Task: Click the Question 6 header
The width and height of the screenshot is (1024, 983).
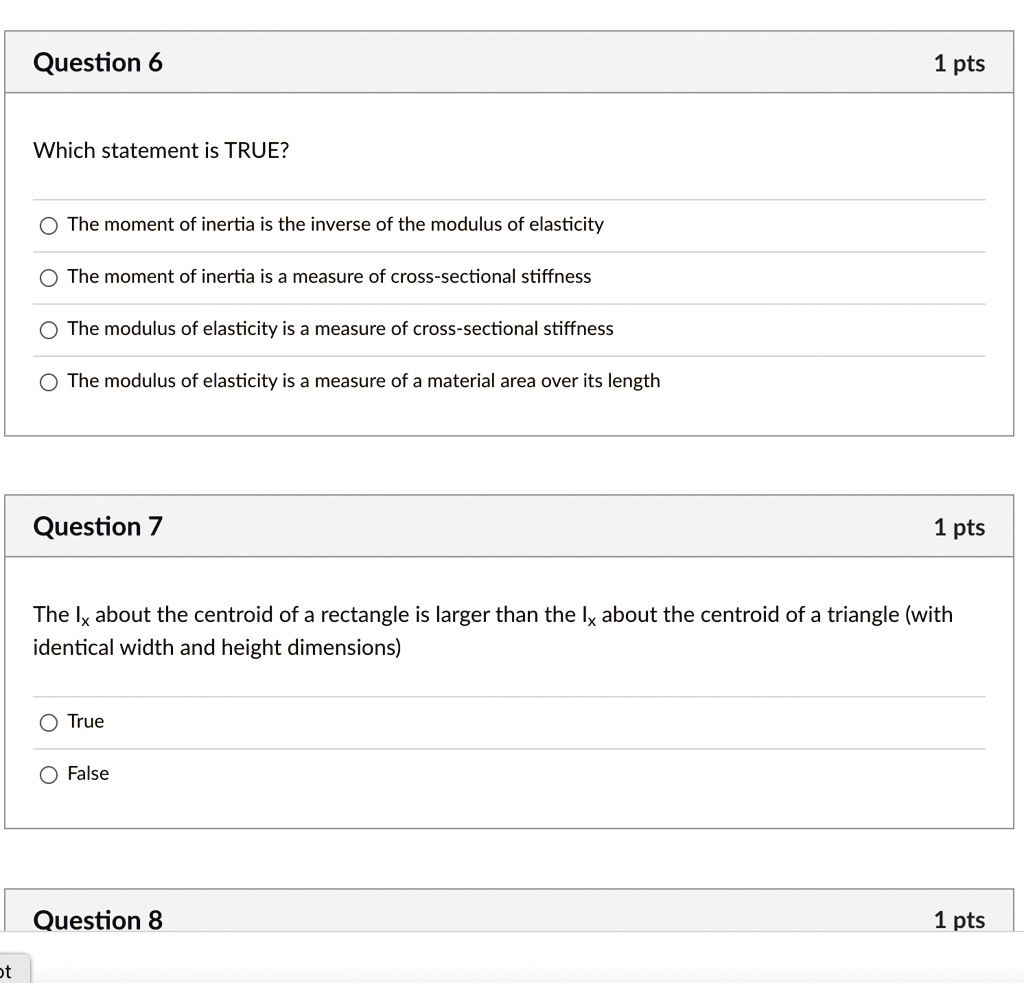Action: [x=97, y=62]
